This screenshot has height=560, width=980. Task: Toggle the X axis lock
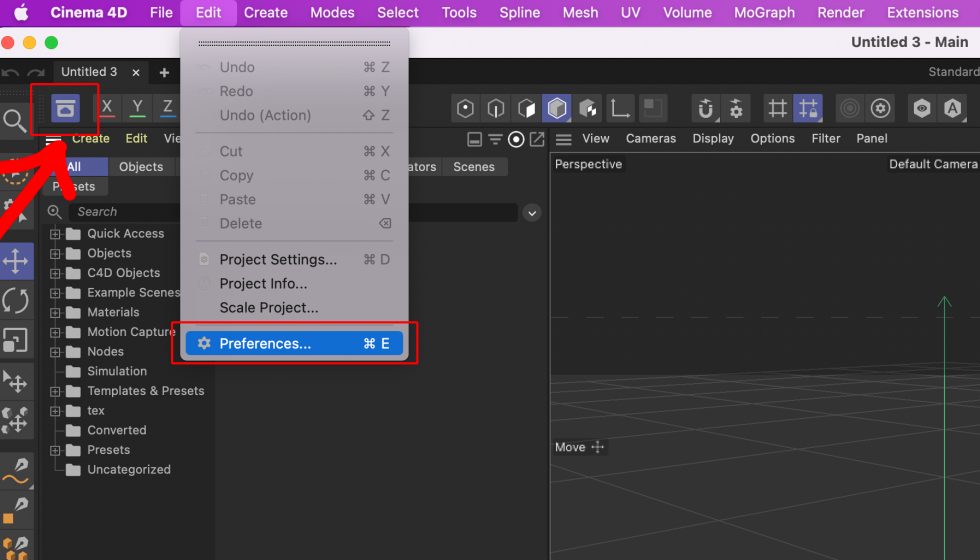pos(107,108)
